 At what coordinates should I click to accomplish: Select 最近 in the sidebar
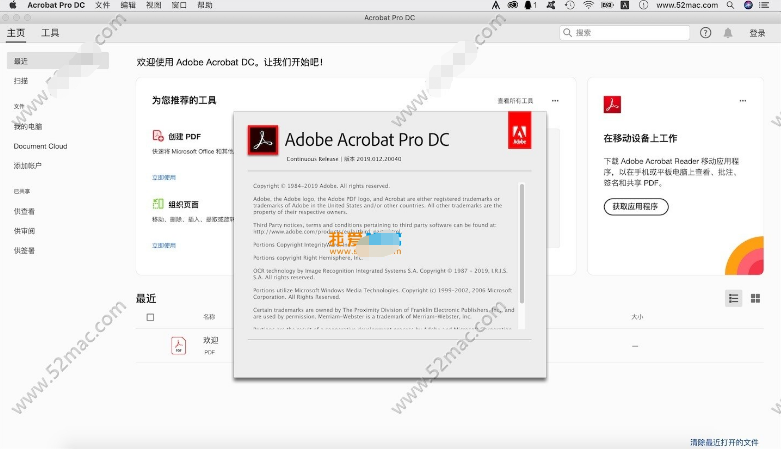pos(58,61)
